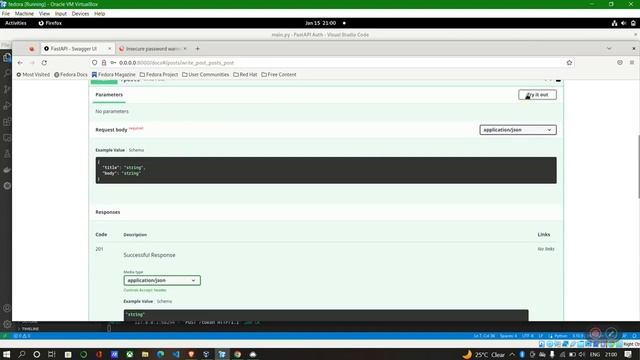Open User Communities bookmark folder
Image resolution: width=640 pixels, height=360 pixels.
tap(205, 75)
